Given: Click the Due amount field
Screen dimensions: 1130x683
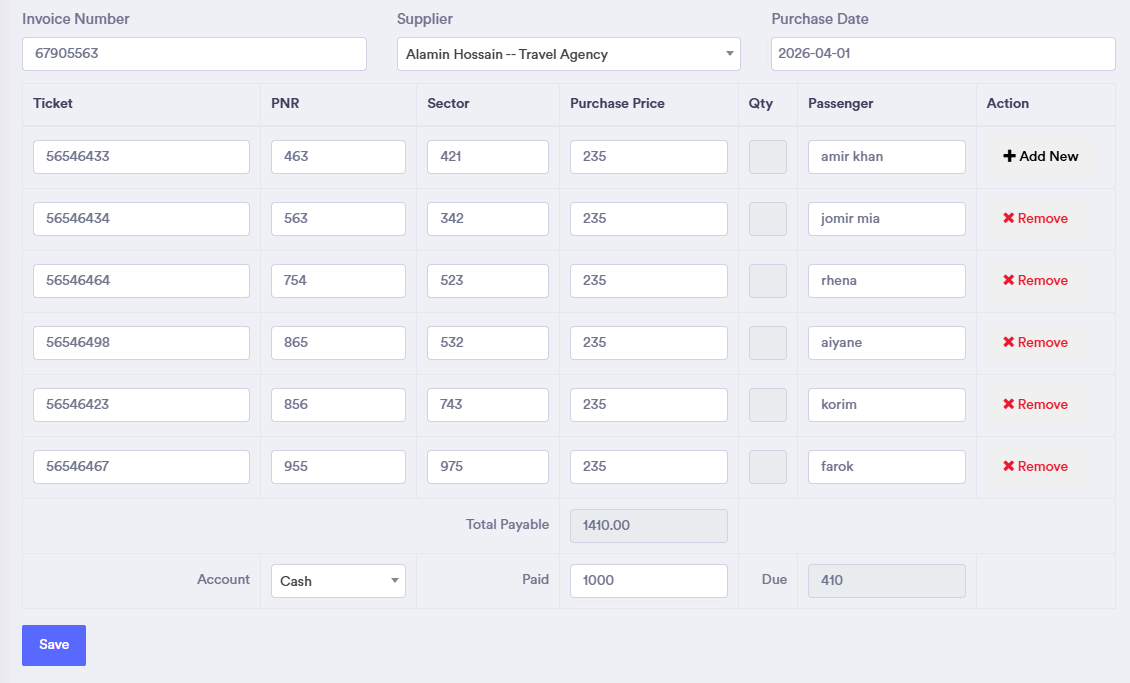Looking at the screenshot, I should point(886,581).
